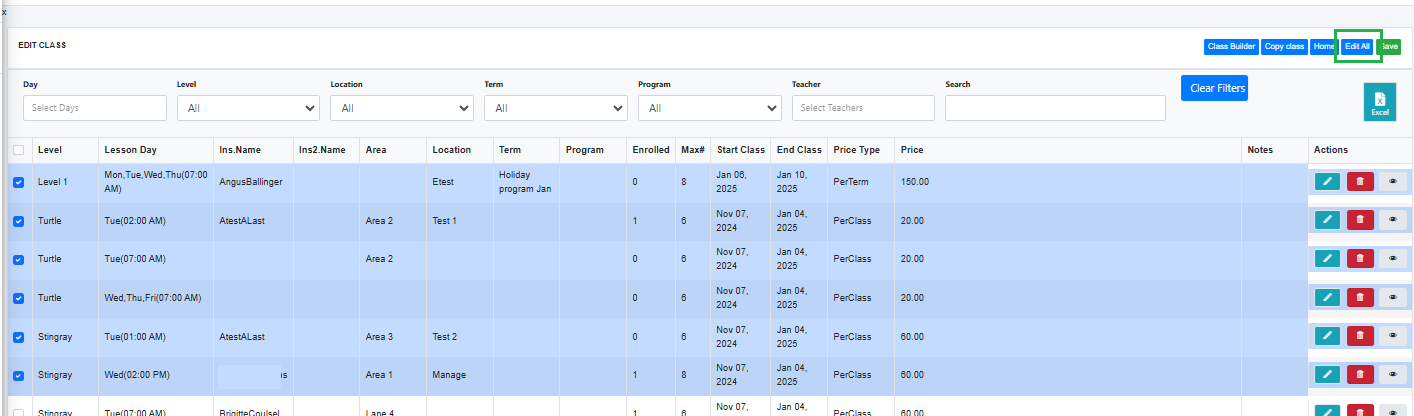This screenshot has height=416, width=1414.
Task: Open the Select Days multi-select
Action: pyautogui.click(x=95, y=108)
